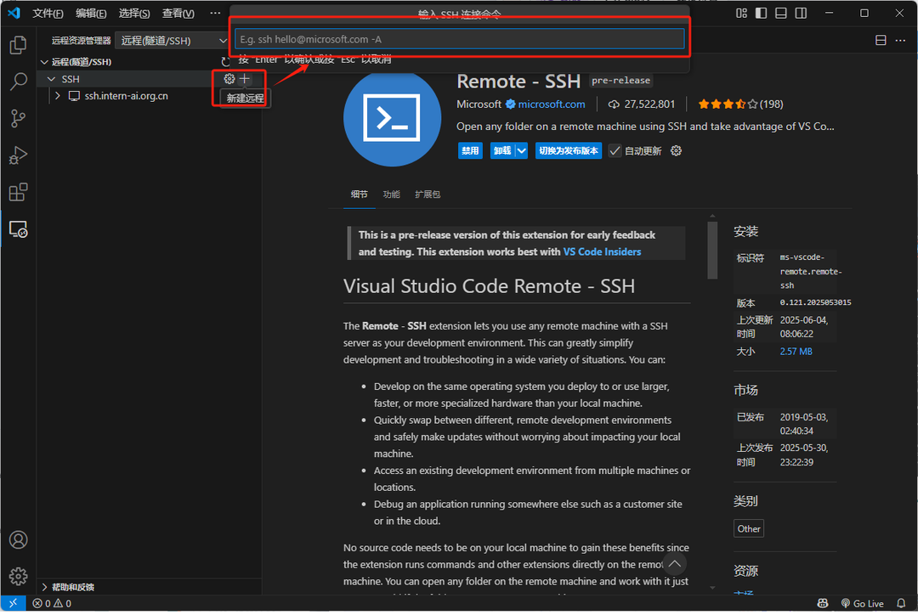Click the pre-release badge

tap(621, 80)
